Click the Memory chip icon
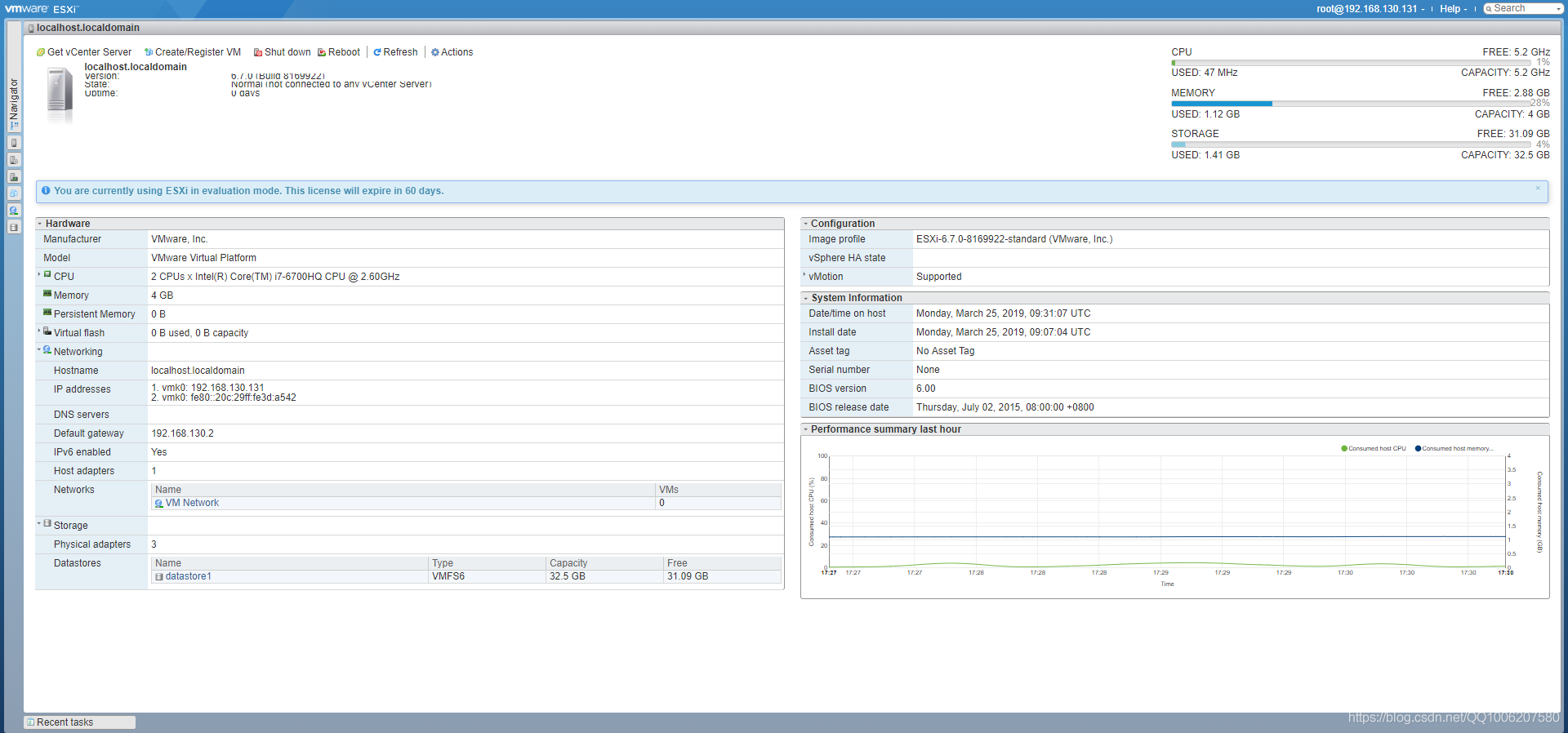This screenshot has width=1568, height=733. click(x=47, y=294)
